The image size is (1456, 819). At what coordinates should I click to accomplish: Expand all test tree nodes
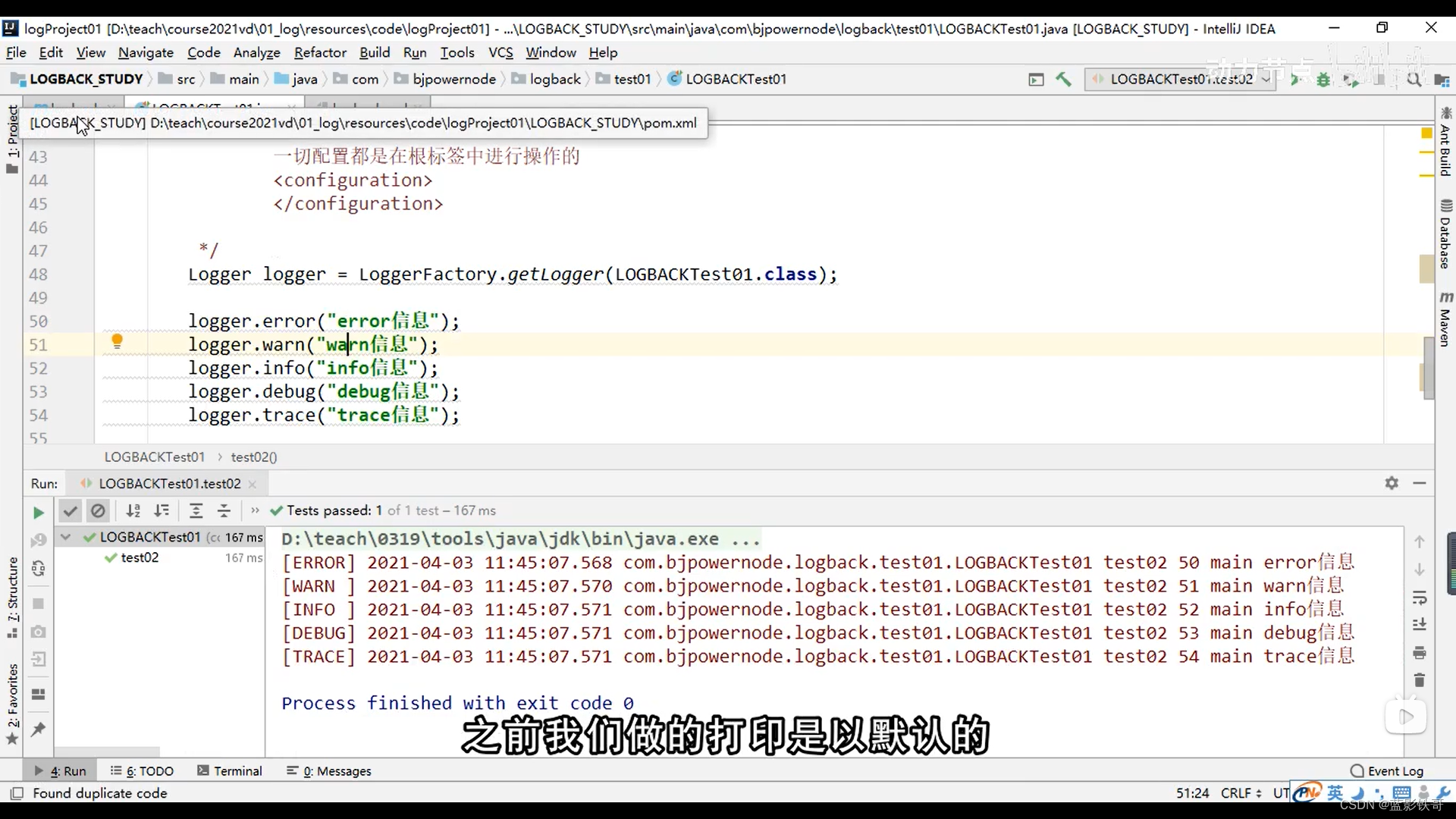pos(196,511)
